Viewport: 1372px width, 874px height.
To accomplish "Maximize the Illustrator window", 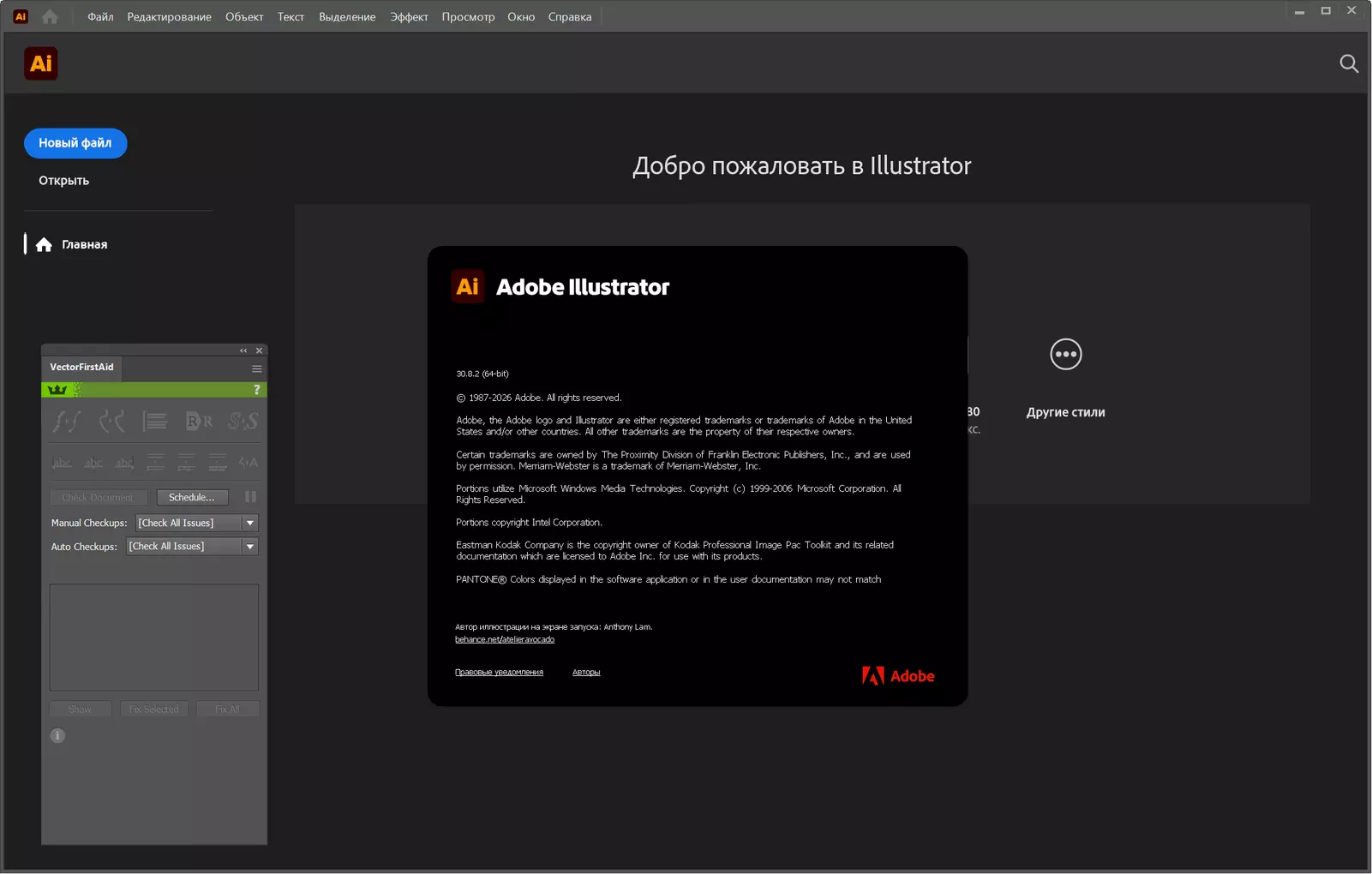I will [x=1326, y=11].
